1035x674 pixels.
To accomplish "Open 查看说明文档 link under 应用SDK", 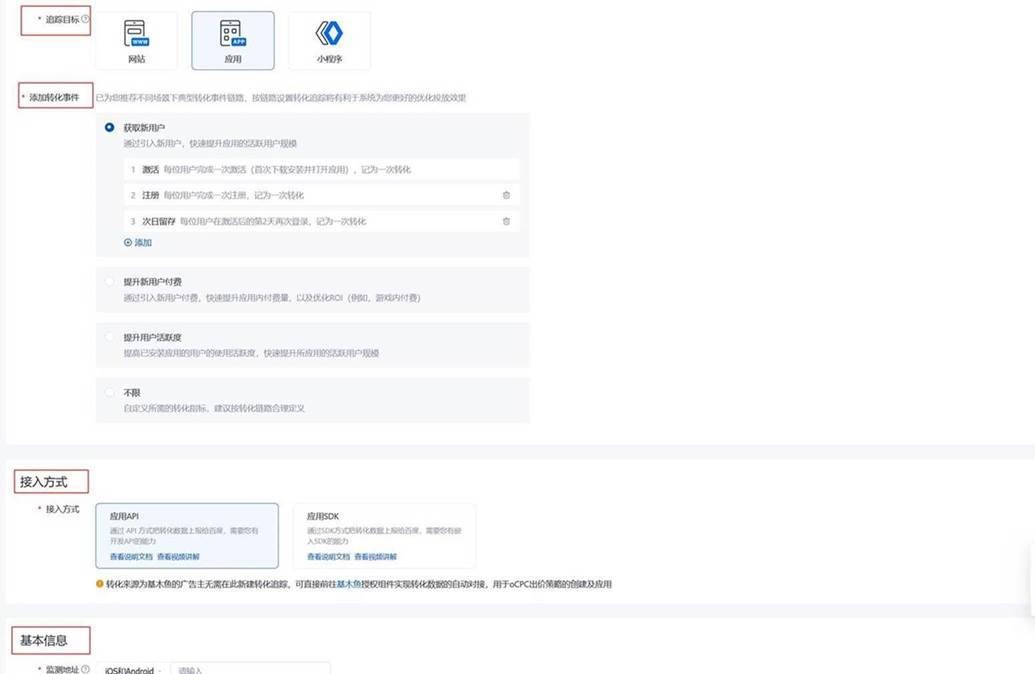I will [328, 556].
